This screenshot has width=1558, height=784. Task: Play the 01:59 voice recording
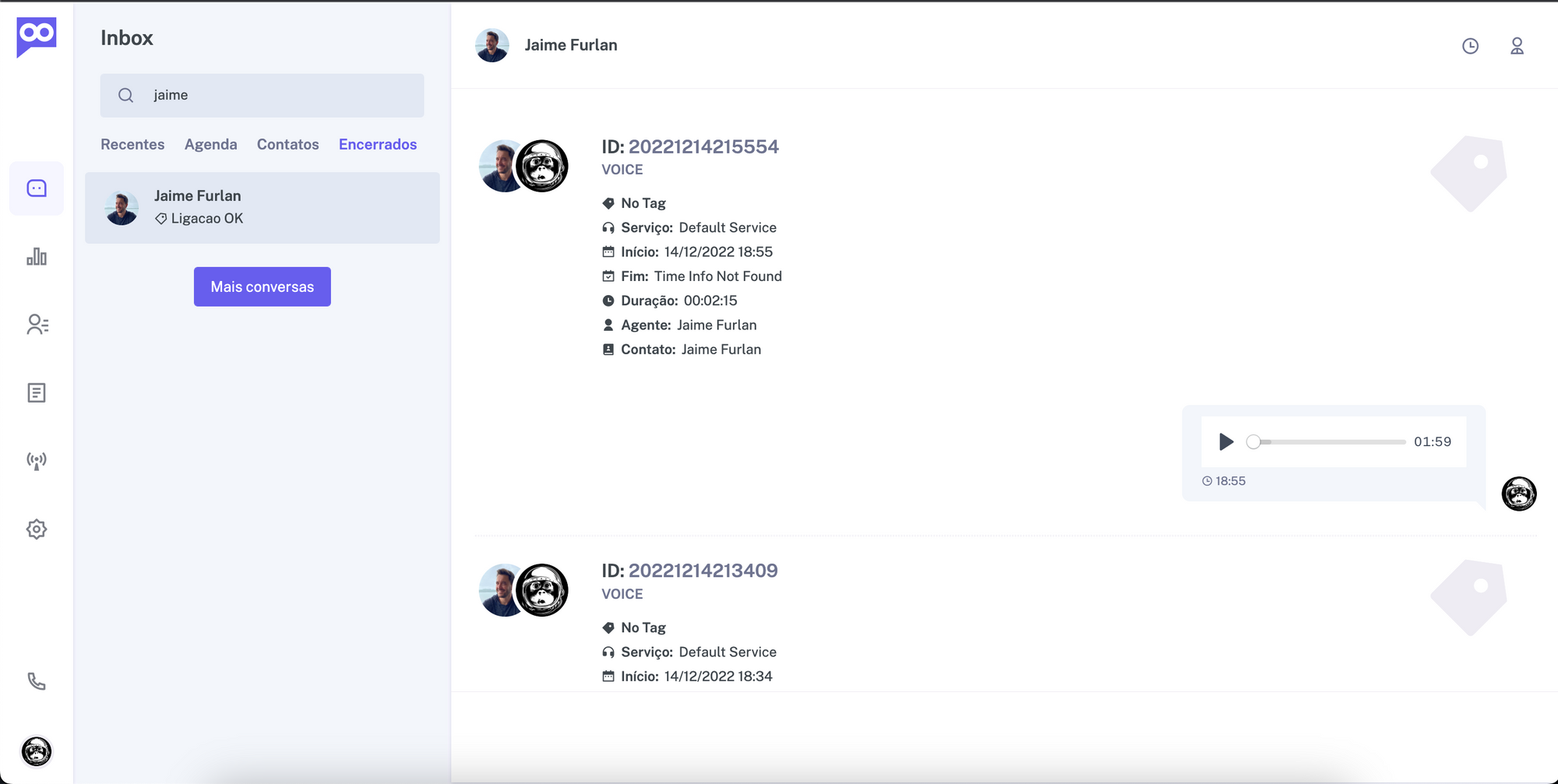tap(1225, 441)
